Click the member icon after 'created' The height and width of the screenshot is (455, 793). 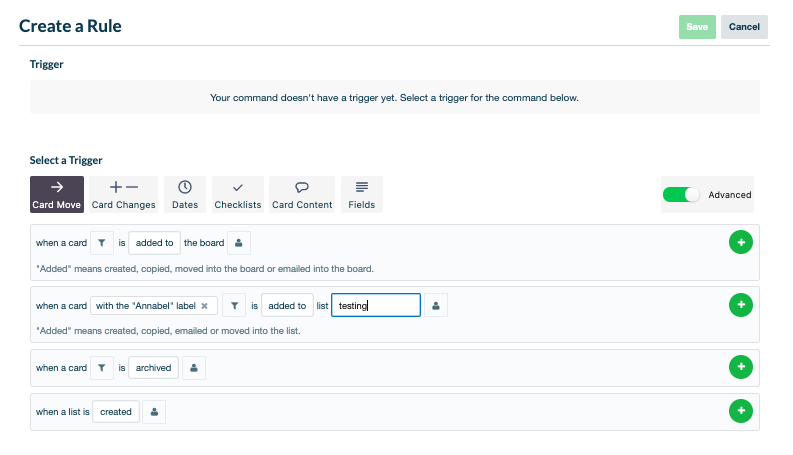[x=154, y=412]
